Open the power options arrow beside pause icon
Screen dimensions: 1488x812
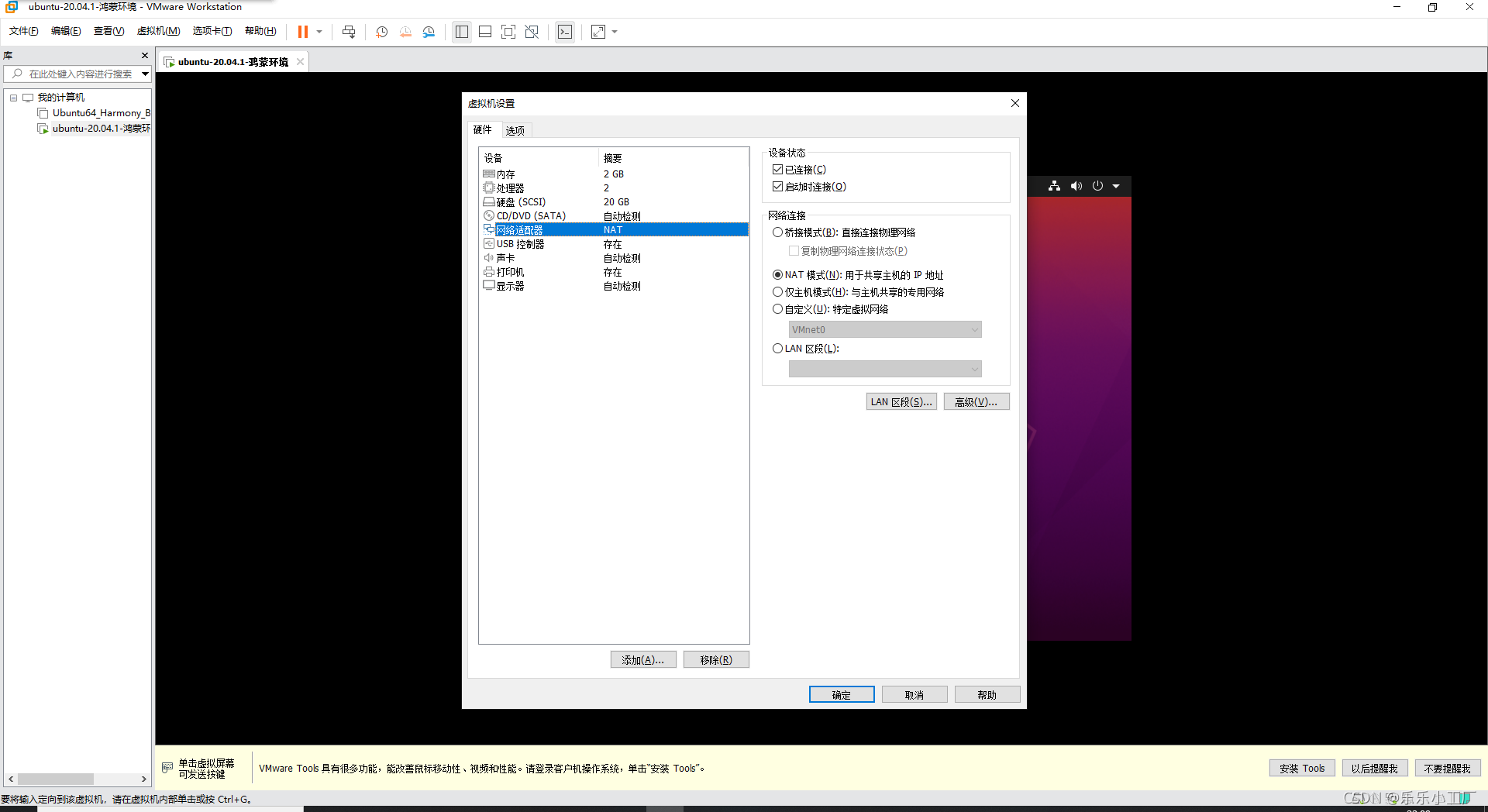tap(319, 32)
